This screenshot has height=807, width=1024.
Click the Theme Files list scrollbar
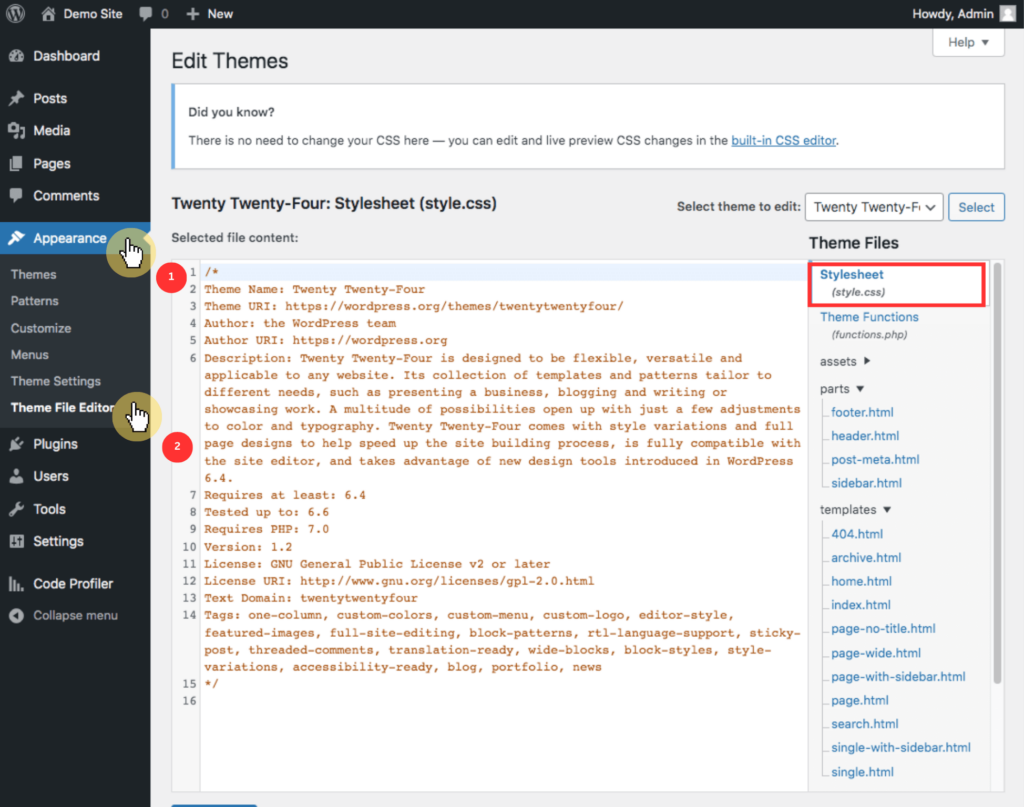click(997, 473)
